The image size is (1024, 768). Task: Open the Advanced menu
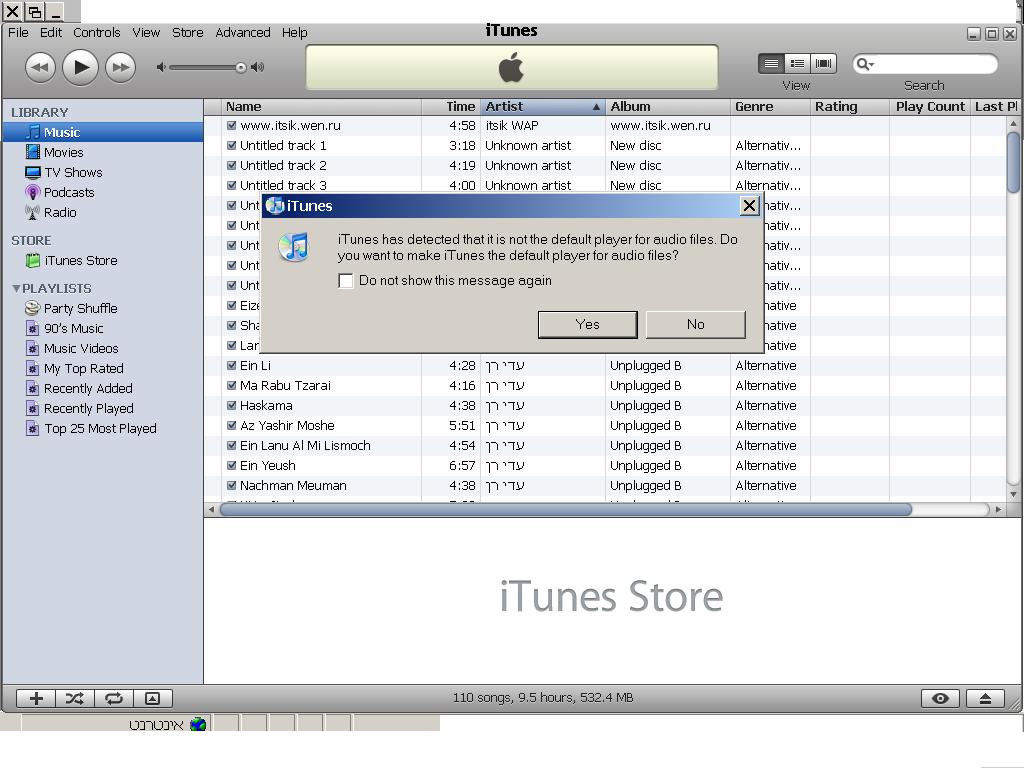pos(243,33)
